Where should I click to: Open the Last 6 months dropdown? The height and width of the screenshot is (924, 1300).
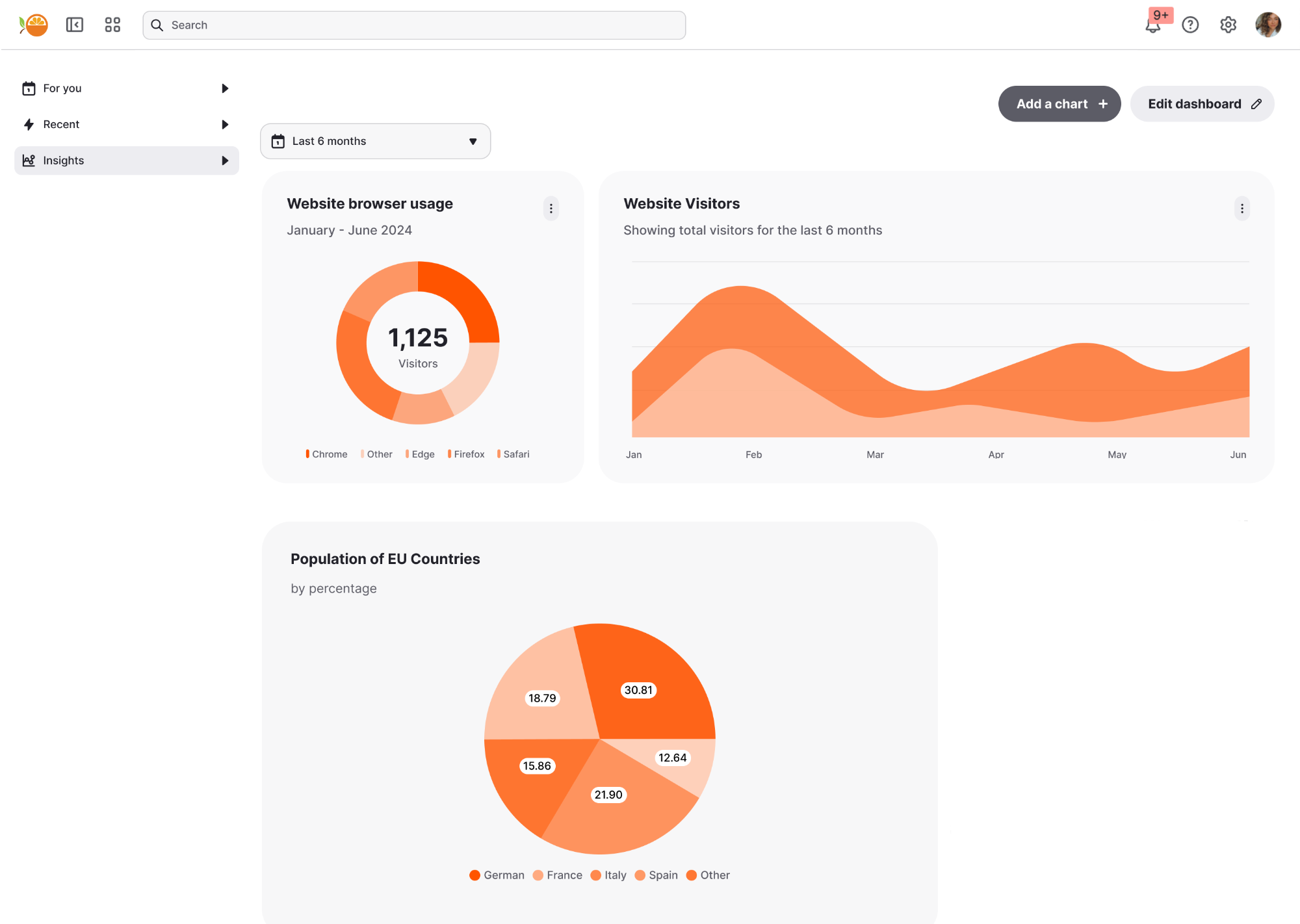tap(375, 141)
